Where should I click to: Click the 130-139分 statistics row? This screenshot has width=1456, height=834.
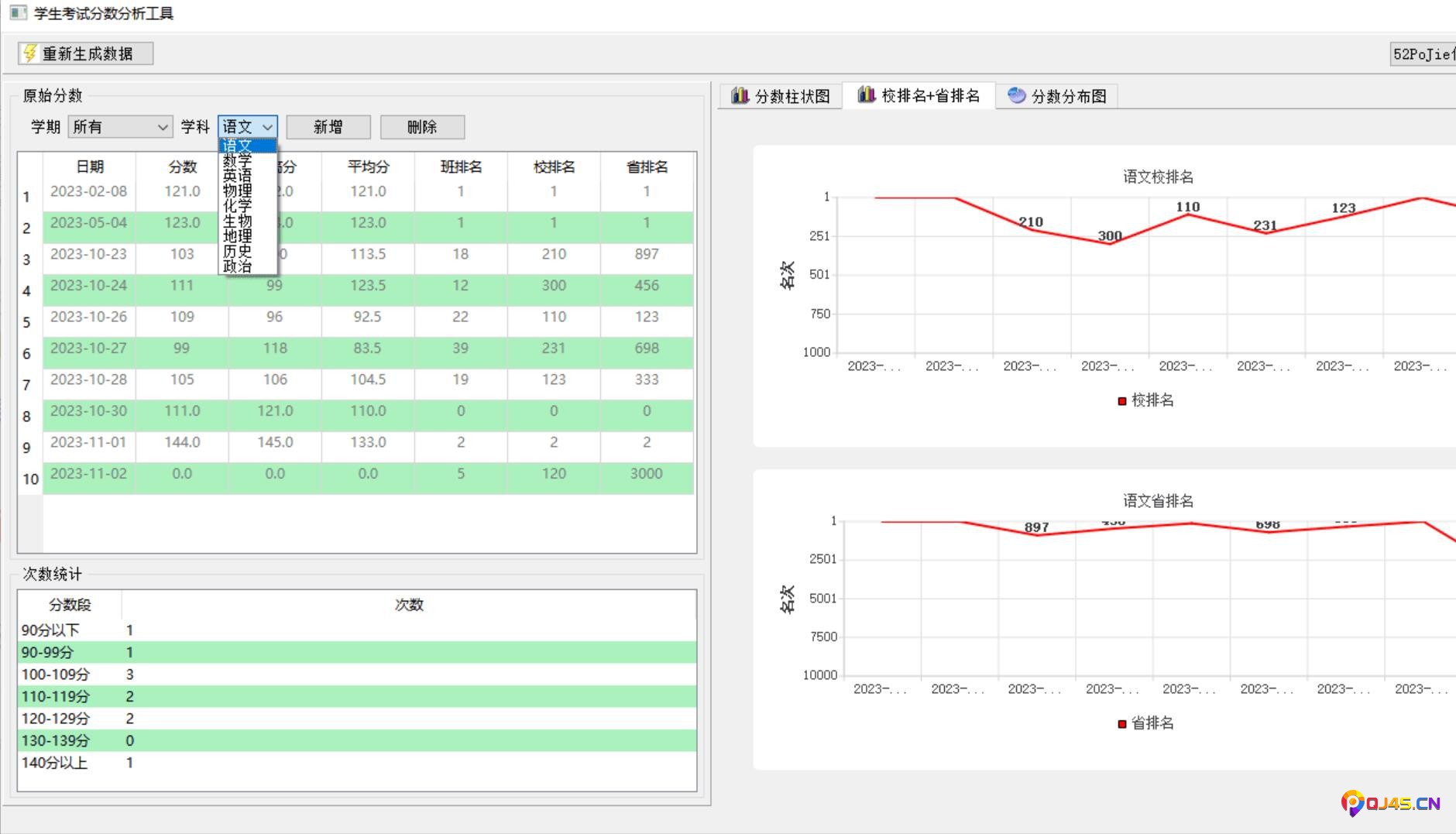pyautogui.click(x=357, y=740)
